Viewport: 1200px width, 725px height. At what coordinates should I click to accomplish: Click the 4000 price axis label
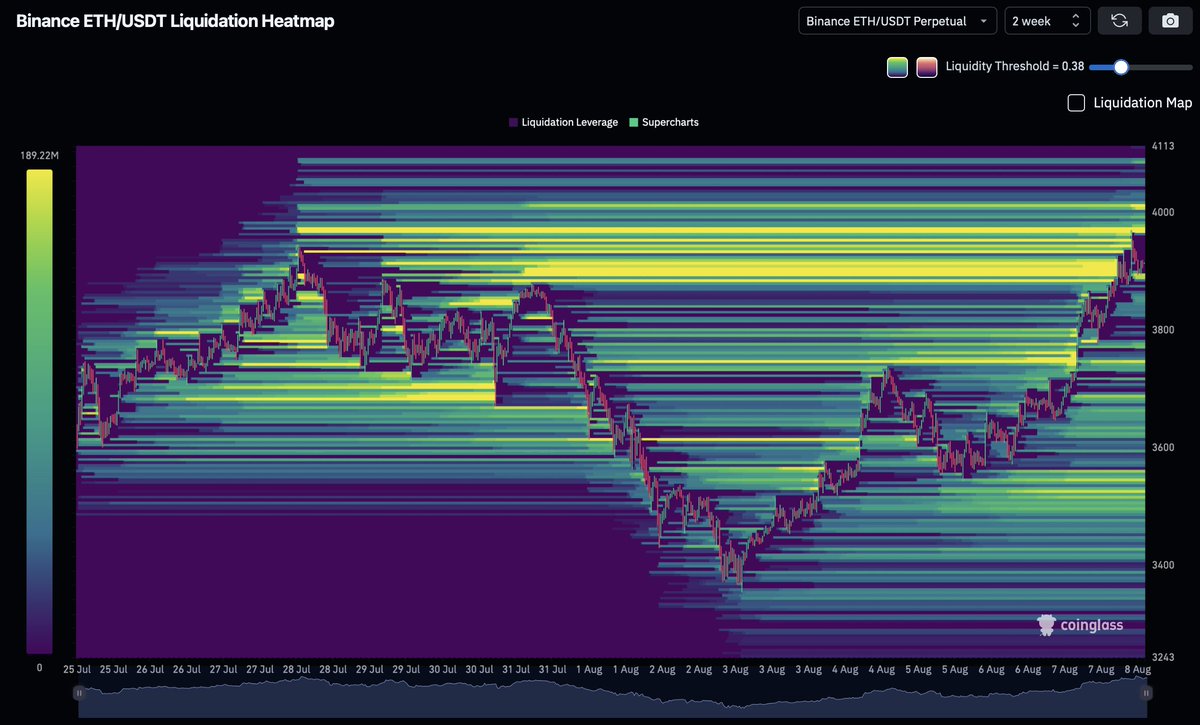[x=1163, y=212]
